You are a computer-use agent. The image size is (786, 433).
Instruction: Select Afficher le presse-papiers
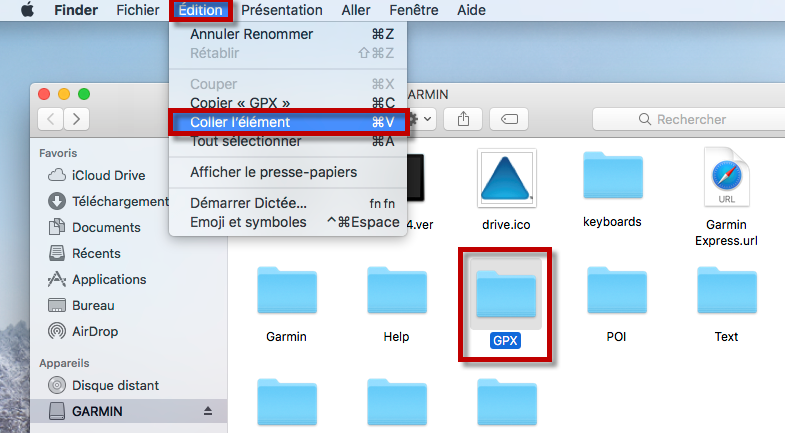click(x=288, y=172)
